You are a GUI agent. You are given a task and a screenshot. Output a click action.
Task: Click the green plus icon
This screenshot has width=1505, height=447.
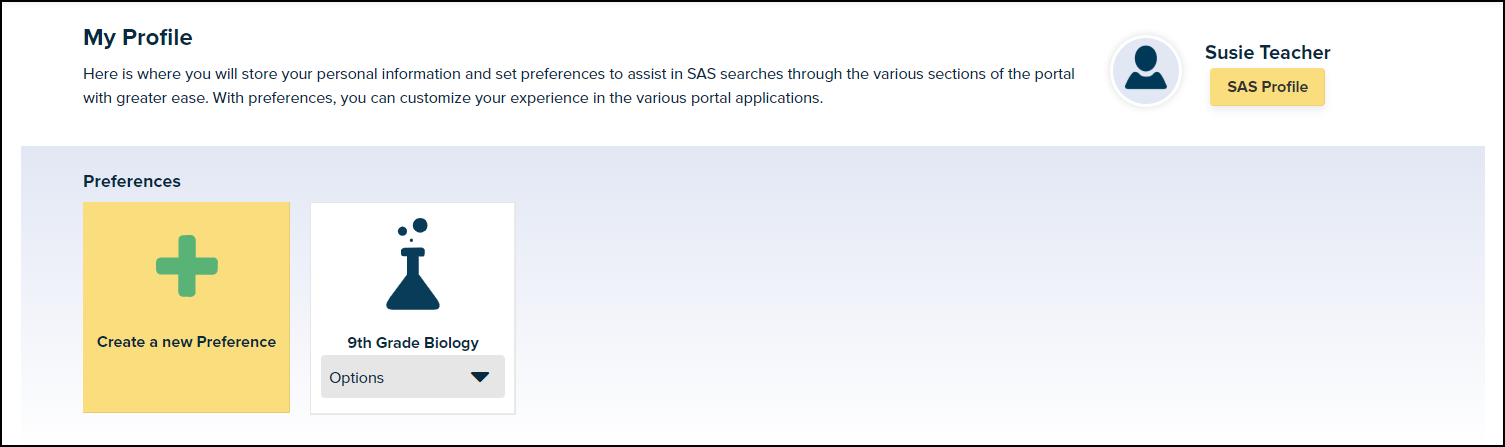[187, 266]
